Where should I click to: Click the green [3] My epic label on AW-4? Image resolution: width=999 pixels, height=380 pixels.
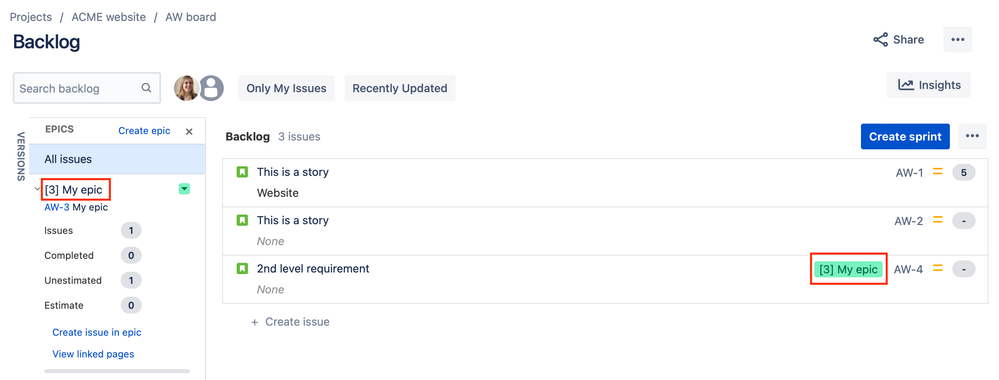(x=849, y=270)
